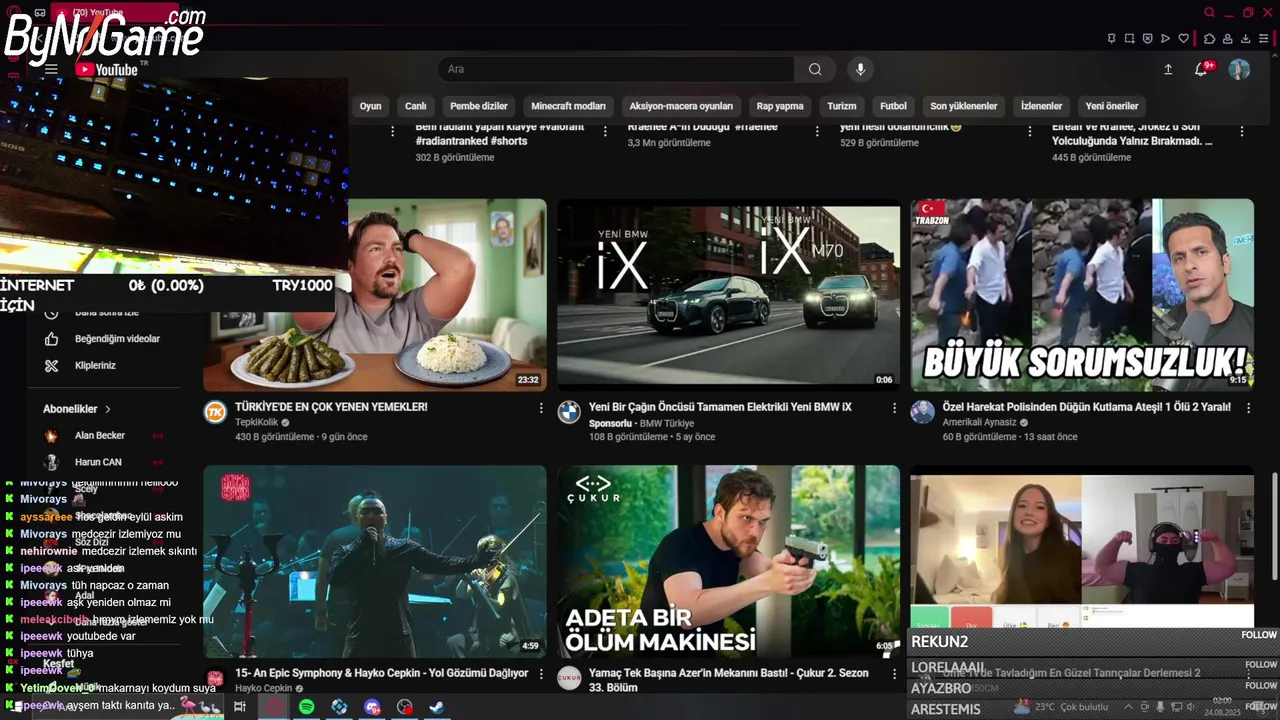Open the account avatar menu

coord(1239,69)
